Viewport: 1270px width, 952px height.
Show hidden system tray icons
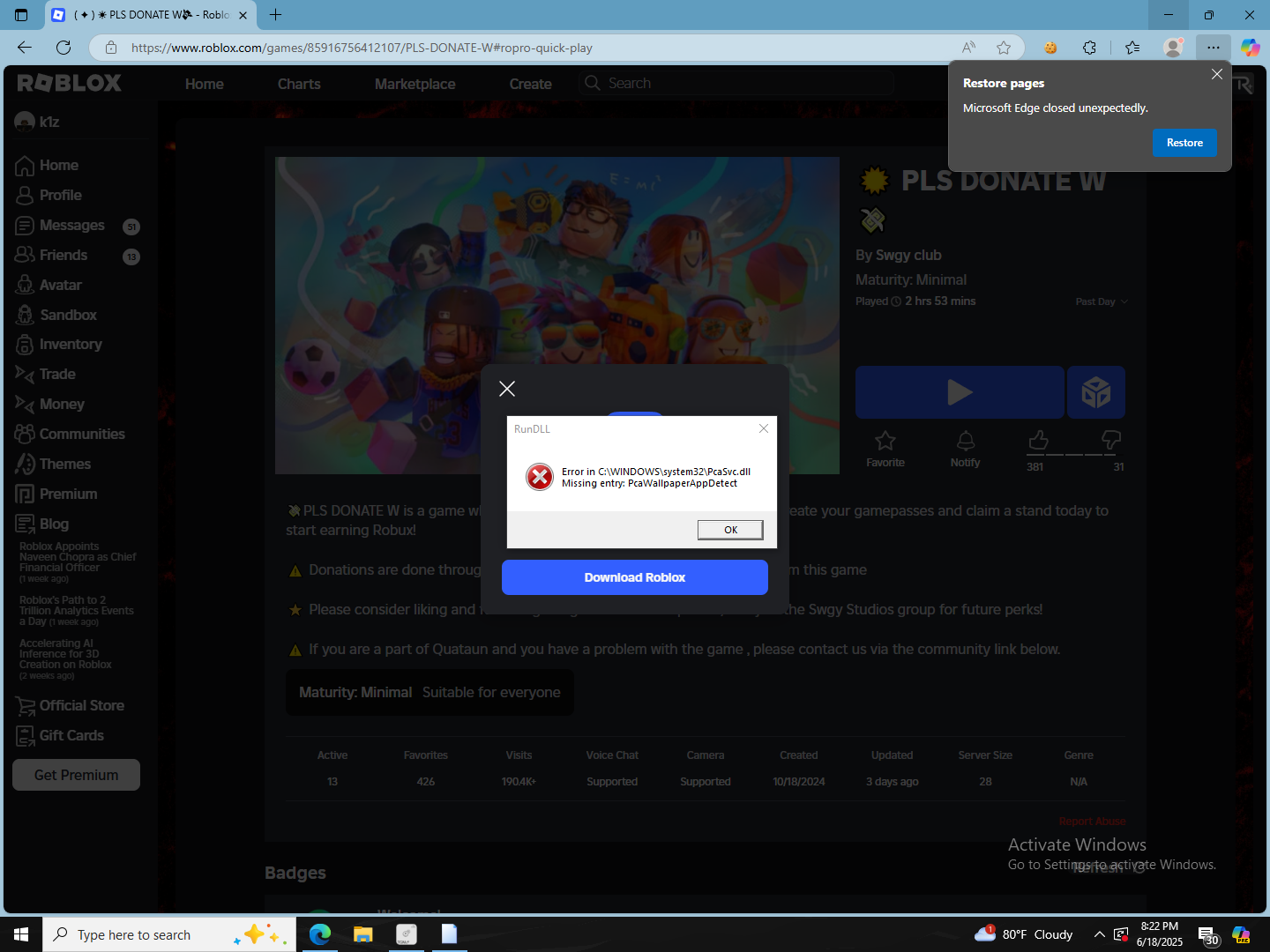tap(1099, 934)
